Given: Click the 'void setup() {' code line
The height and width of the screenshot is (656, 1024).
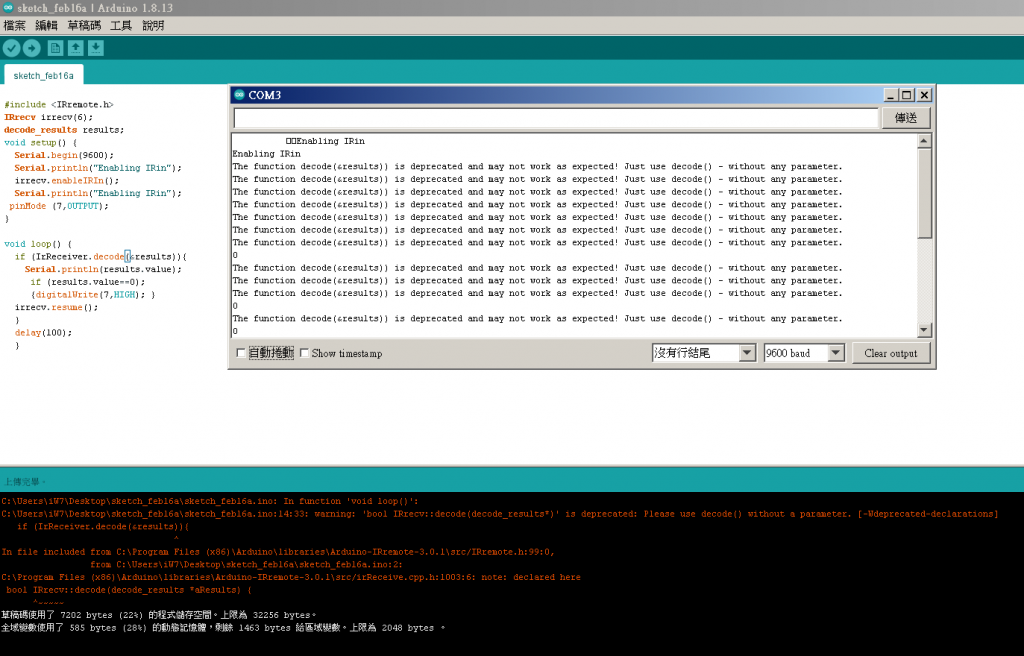Looking at the screenshot, I should 40,142.
